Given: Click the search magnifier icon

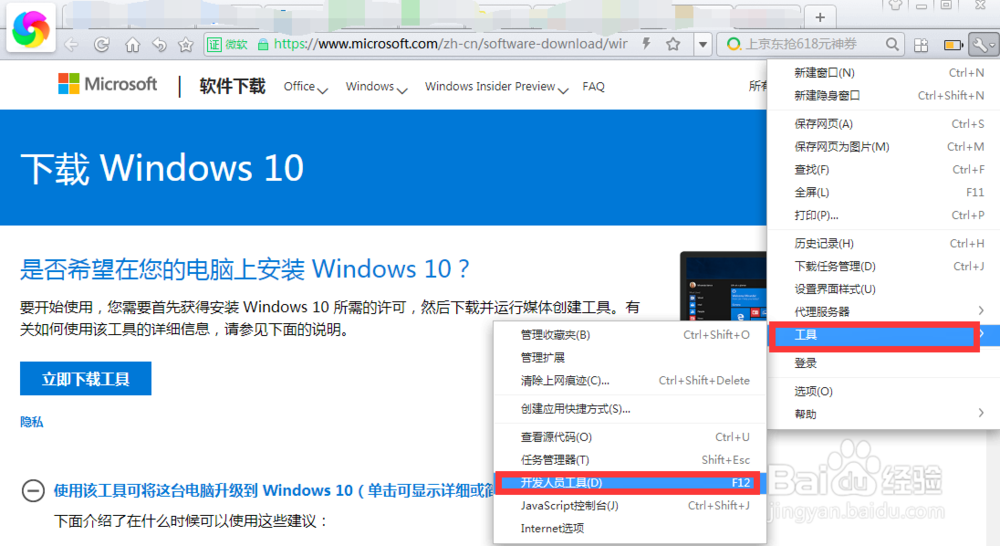Looking at the screenshot, I should (892, 44).
